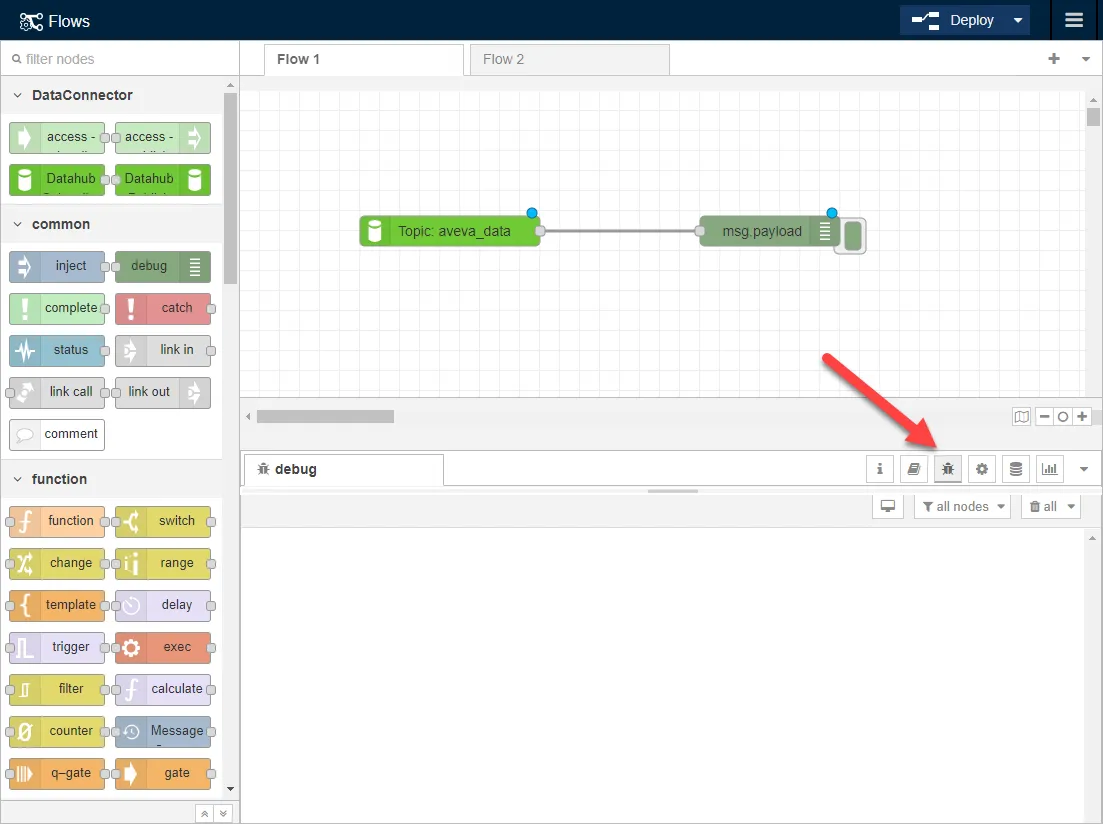Image resolution: width=1103 pixels, height=824 pixels.
Task: Select the inject node in palette
Action: point(57,266)
